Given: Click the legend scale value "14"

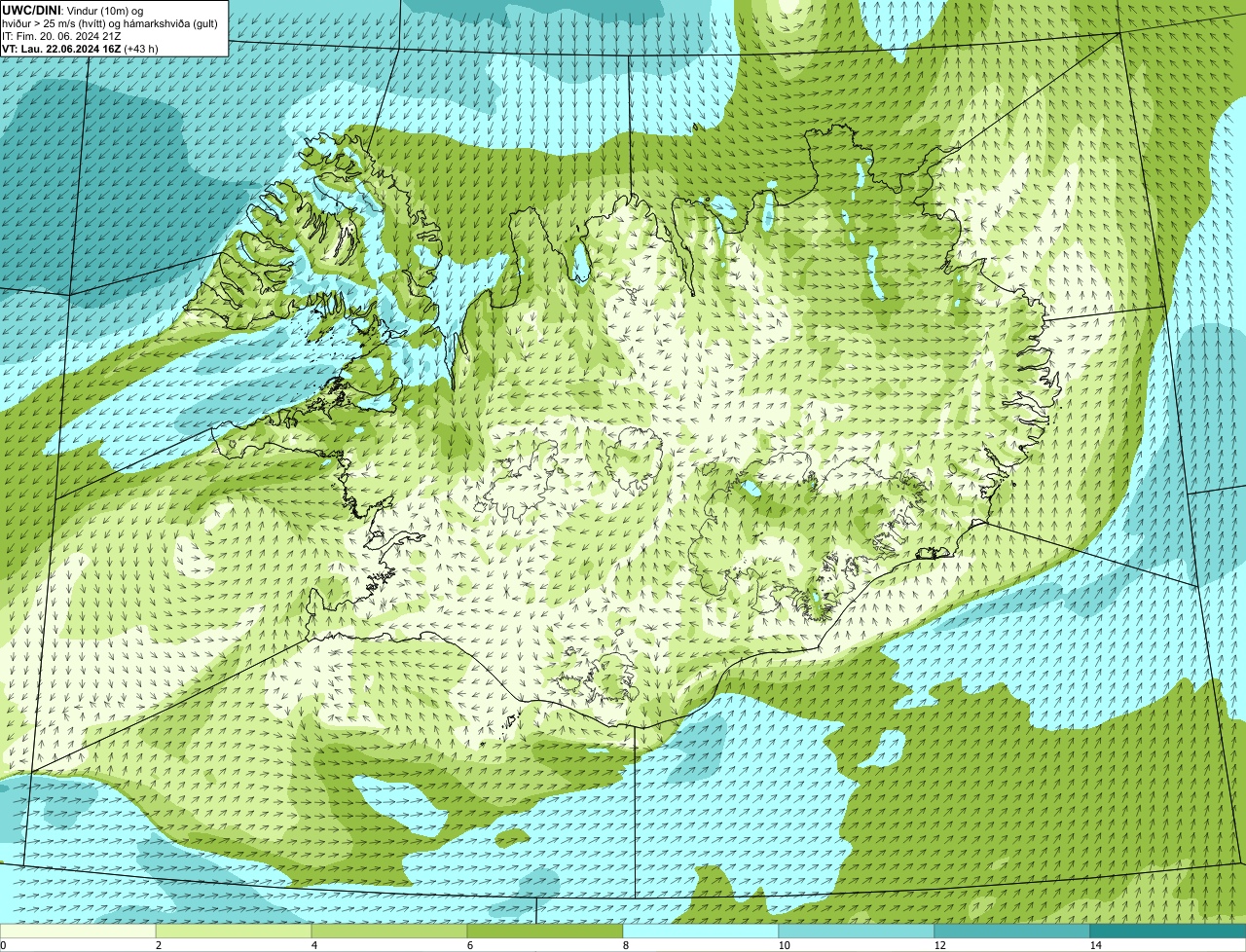Looking at the screenshot, I should (x=1095, y=945).
